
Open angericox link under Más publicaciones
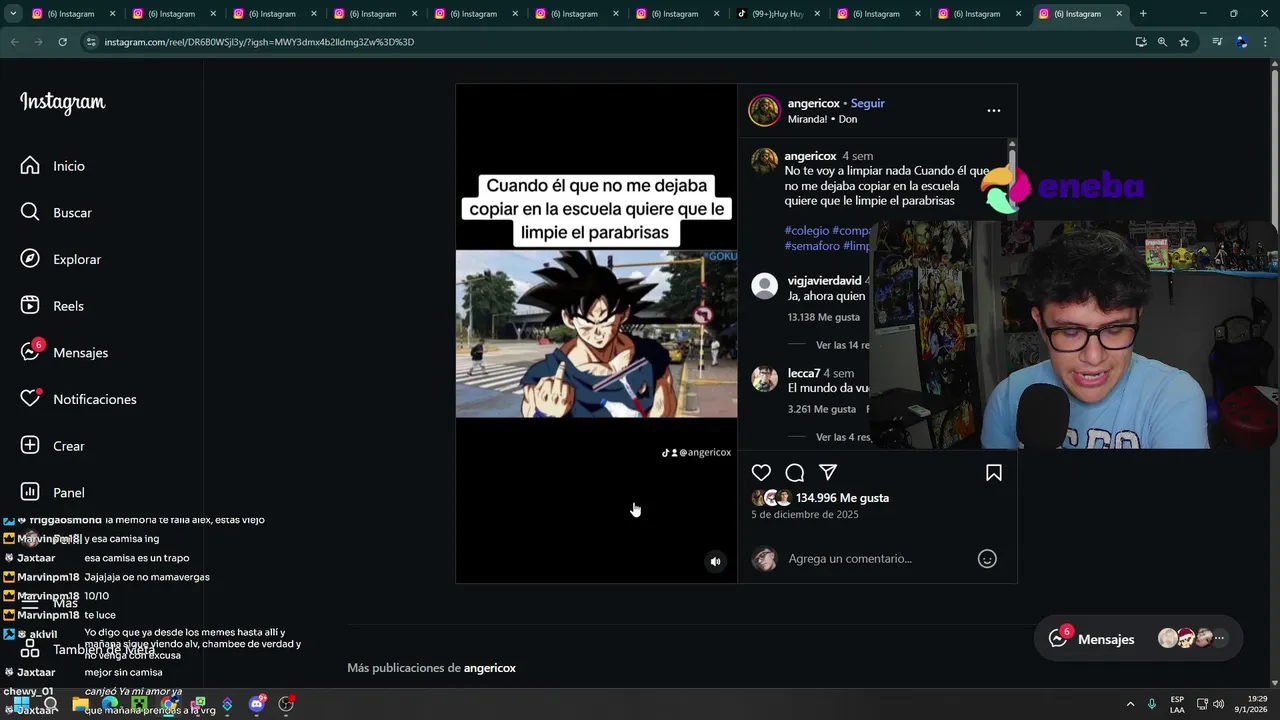(490, 668)
